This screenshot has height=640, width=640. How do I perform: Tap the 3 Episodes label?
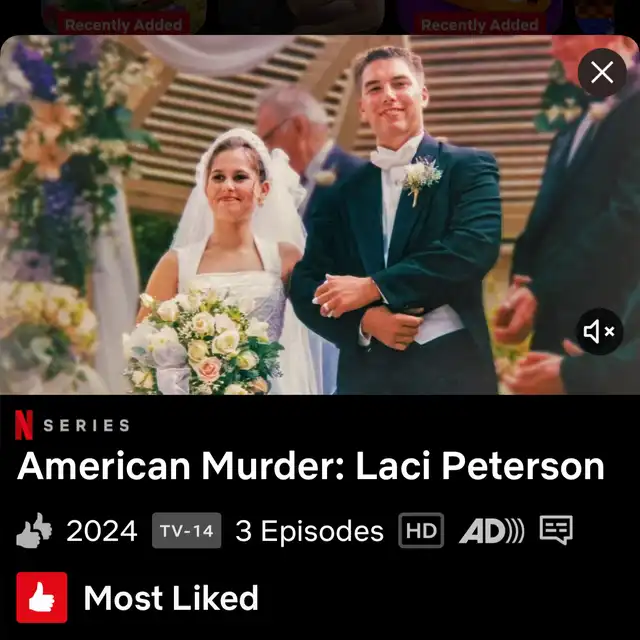[309, 531]
